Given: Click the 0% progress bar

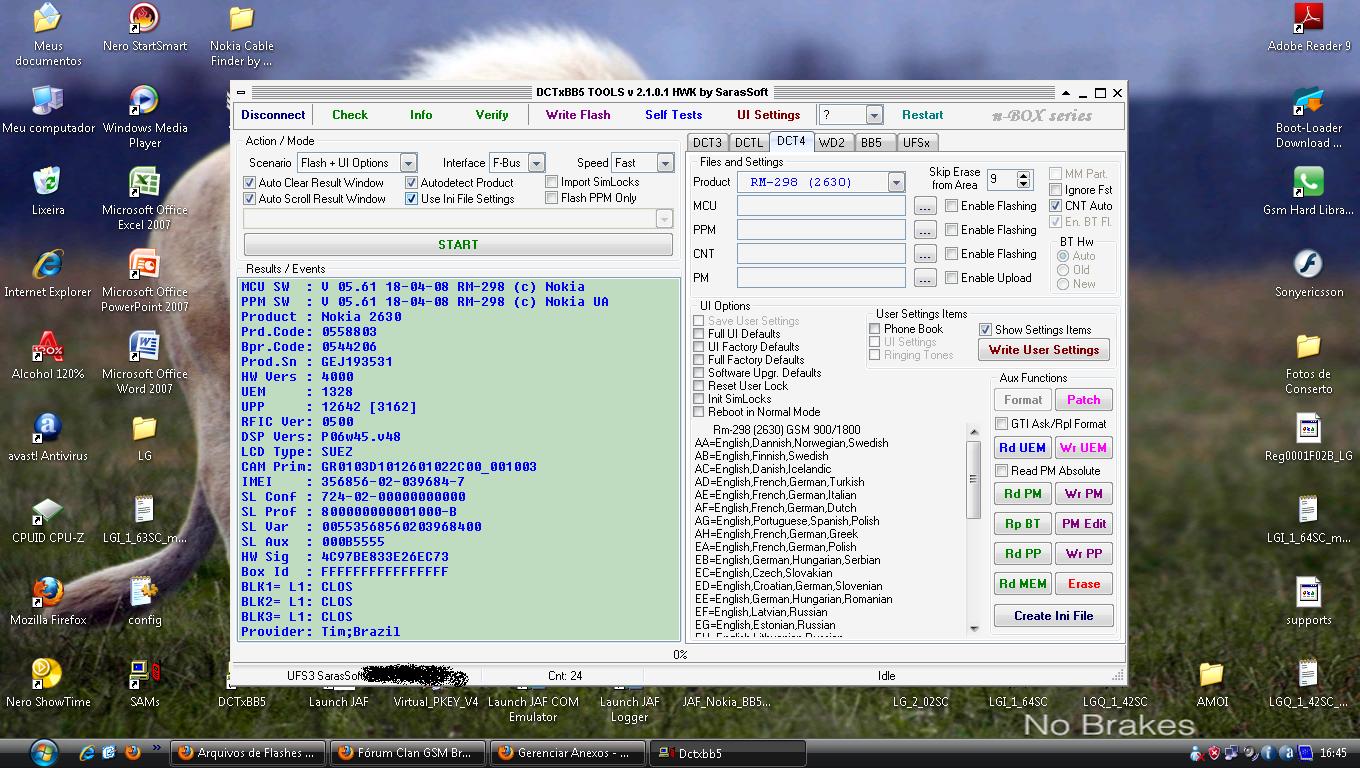Looking at the screenshot, I should click(x=679, y=654).
